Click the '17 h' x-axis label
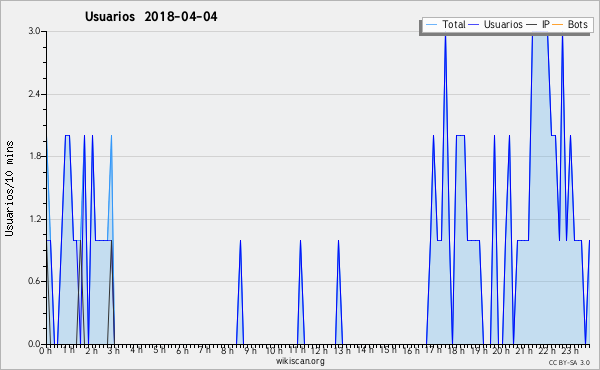This screenshot has width=600, height=370. 433,350
